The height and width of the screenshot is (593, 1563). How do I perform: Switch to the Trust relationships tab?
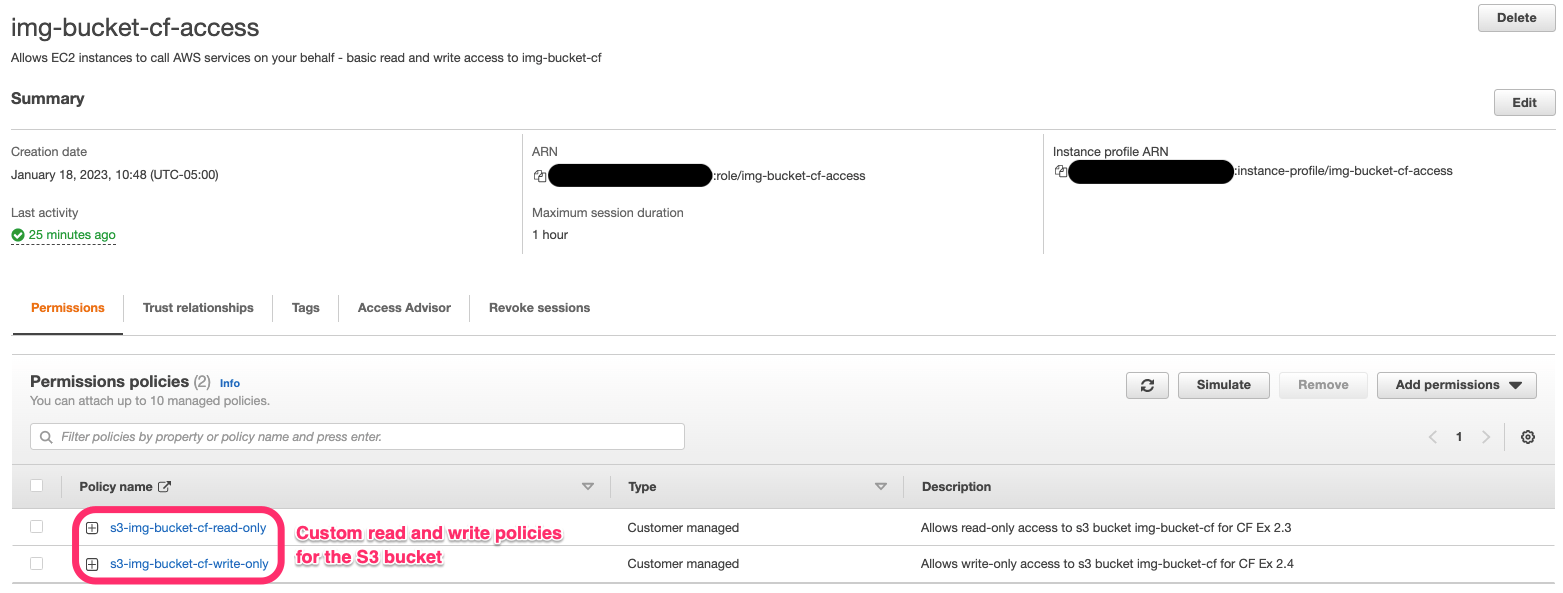[198, 308]
